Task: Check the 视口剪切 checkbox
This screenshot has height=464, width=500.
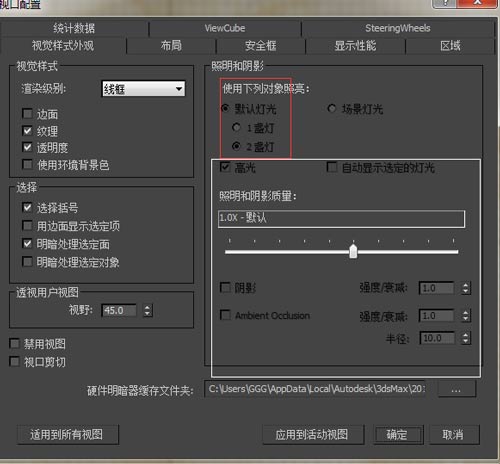Action: pyautogui.click(x=15, y=362)
